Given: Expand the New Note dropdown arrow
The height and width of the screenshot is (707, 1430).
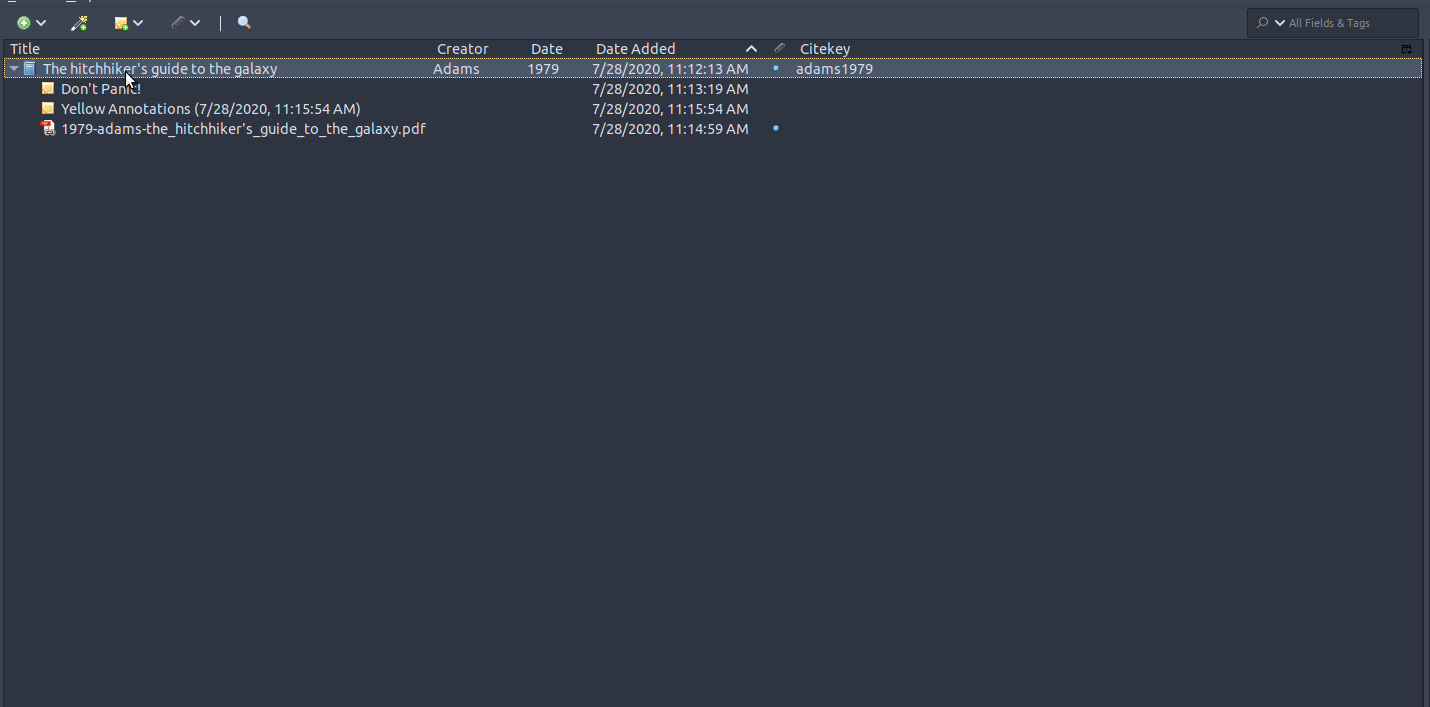Looking at the screenshot, I should (138, 23).
